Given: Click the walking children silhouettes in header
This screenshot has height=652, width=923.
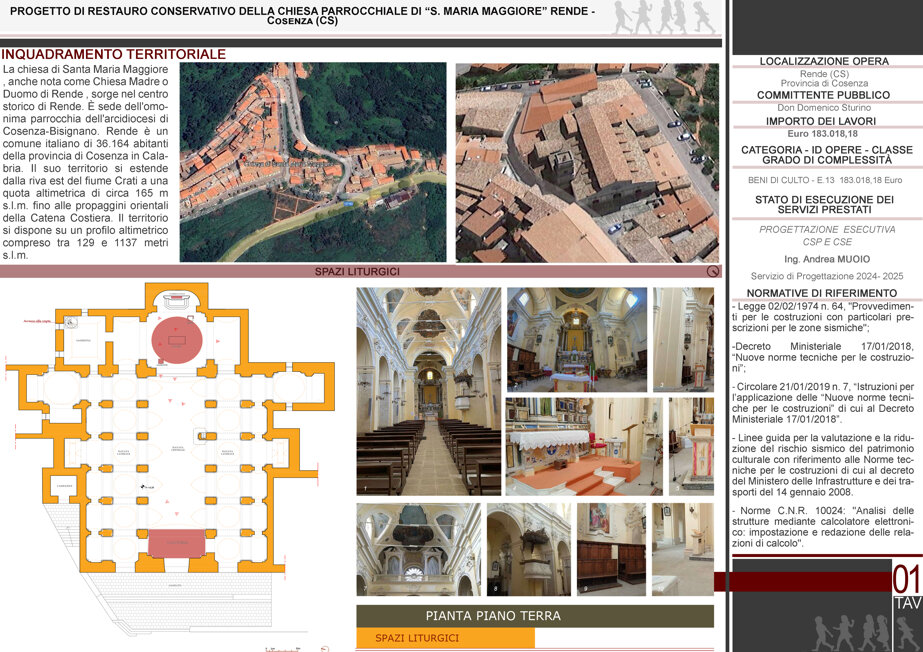Looking at the screenshot, I should [664, 18].
